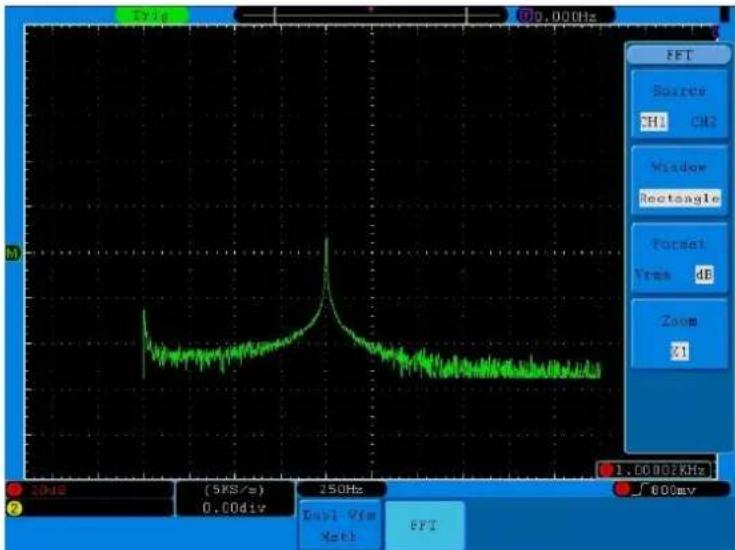Click the 250Hz horizontal scale readout

point(341,490)
